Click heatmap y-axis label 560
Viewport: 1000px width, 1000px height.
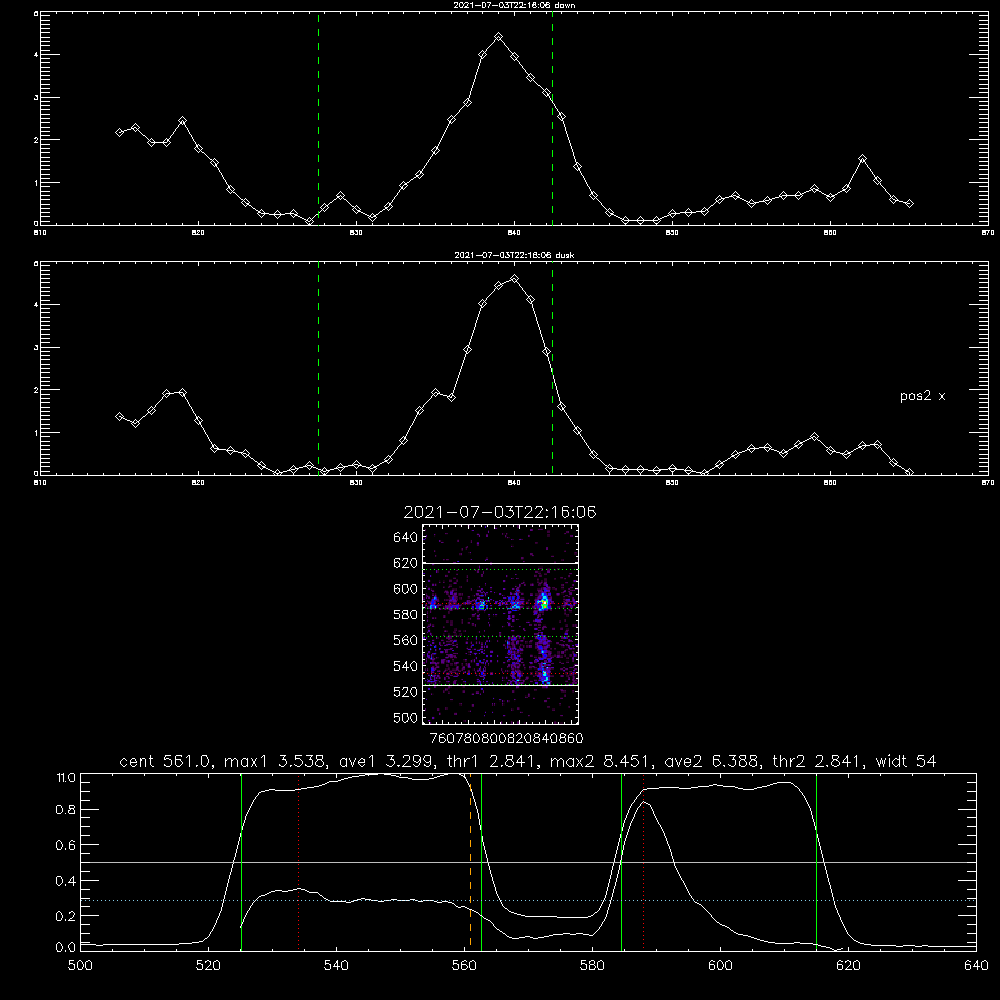point(406,640)
